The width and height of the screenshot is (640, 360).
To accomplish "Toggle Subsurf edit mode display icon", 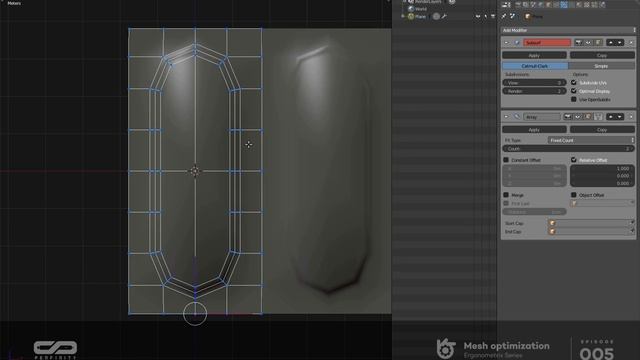I will (598, 42).
